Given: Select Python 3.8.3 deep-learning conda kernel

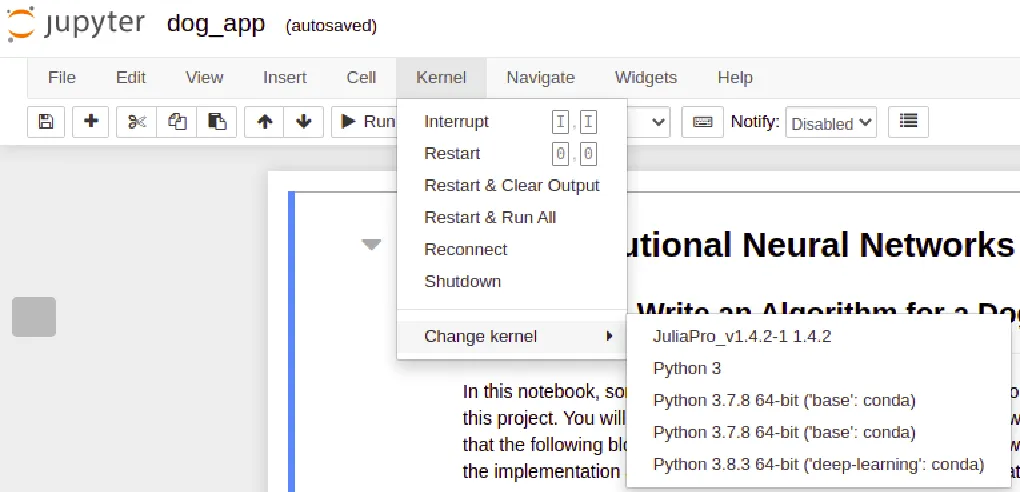Looking at the screenshot, I should pyautogui.click(x=818, y=464).
